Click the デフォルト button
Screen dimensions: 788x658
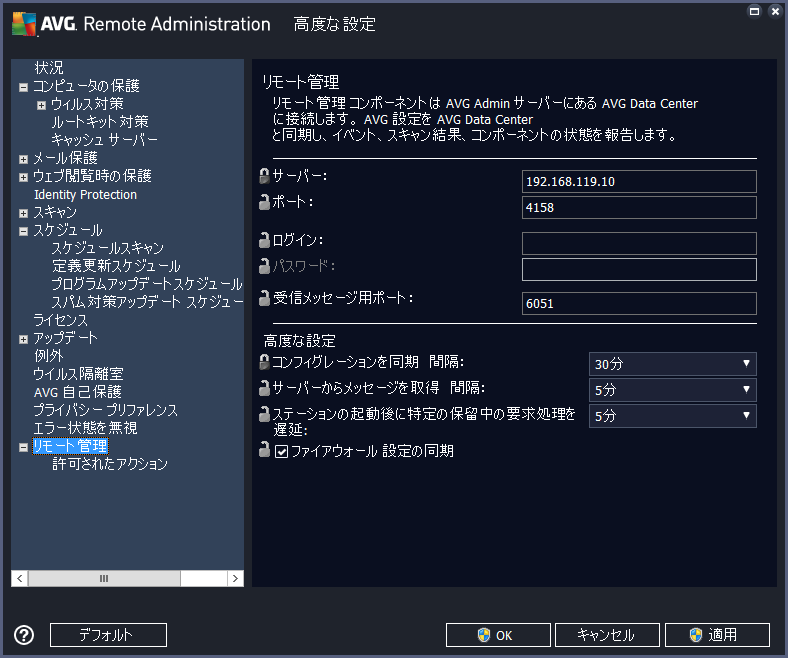(x=108, y=635)
